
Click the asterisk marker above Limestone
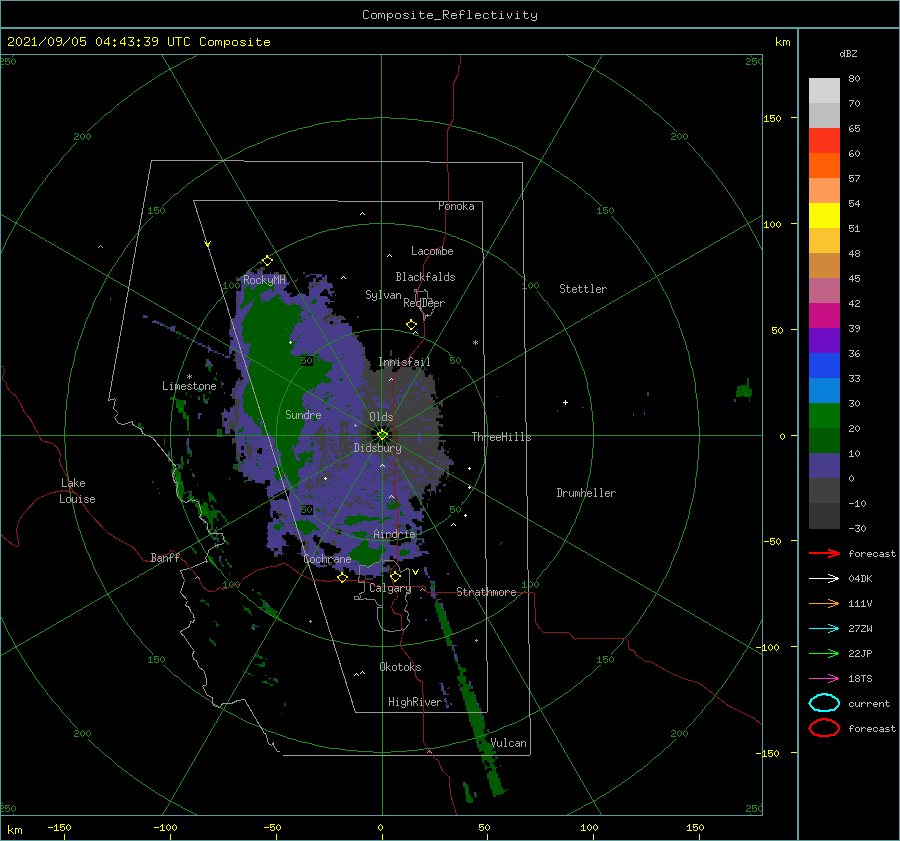point(189,377)
